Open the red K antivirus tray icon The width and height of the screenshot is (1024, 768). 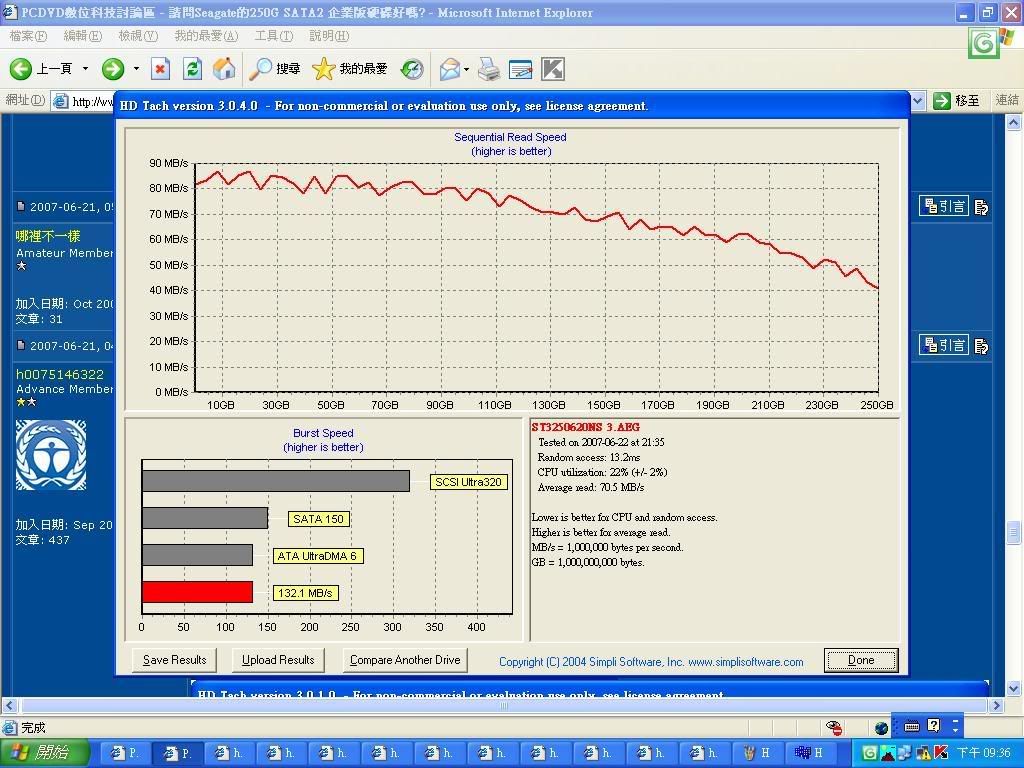click(941, 753)
